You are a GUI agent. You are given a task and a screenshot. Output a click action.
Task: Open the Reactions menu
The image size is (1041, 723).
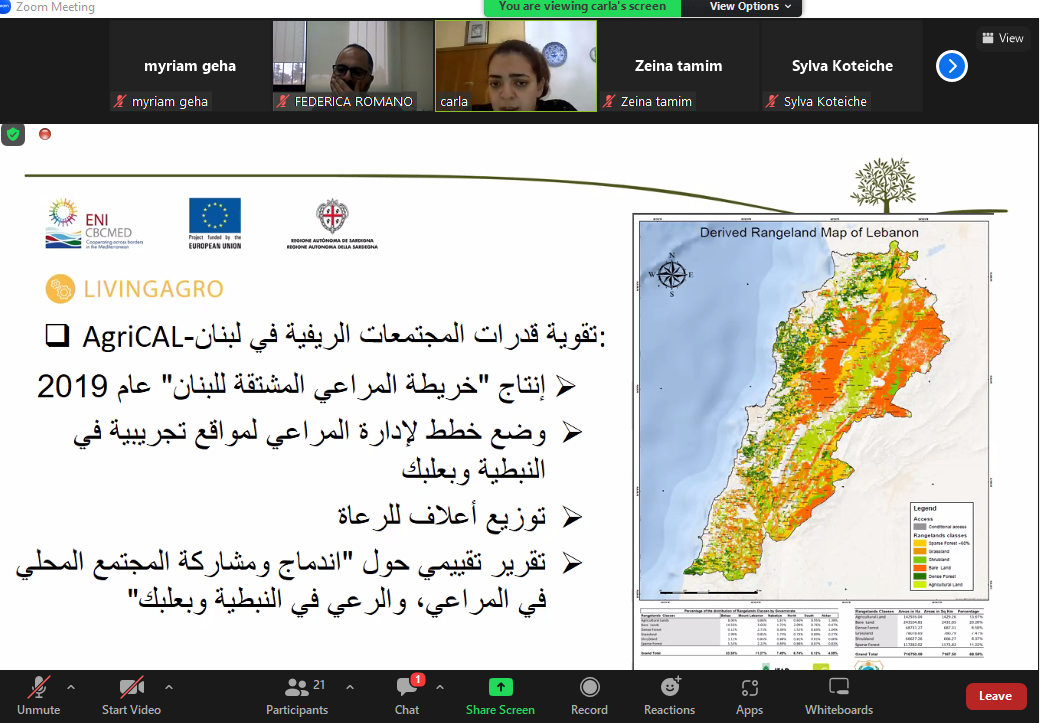(669, 696)
